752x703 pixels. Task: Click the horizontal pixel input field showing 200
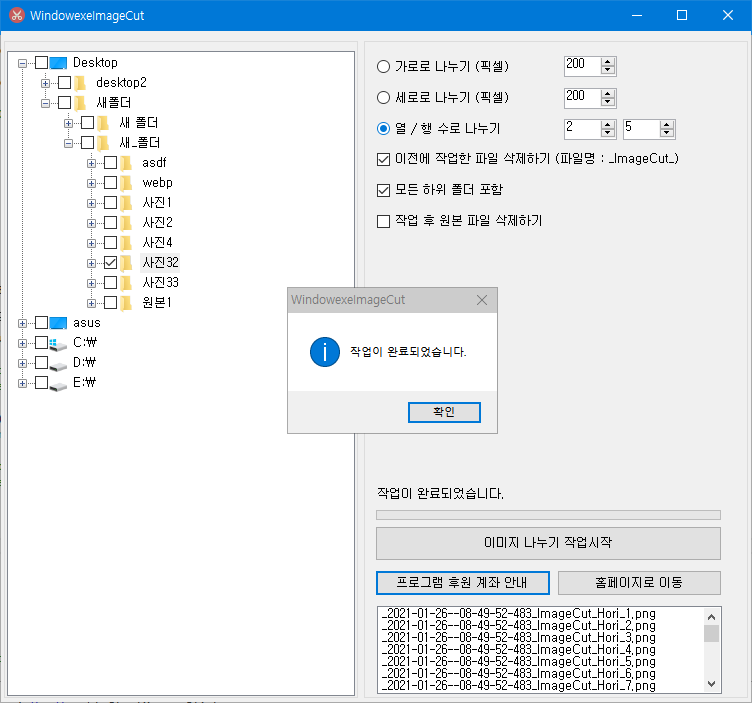pos(583,66)
